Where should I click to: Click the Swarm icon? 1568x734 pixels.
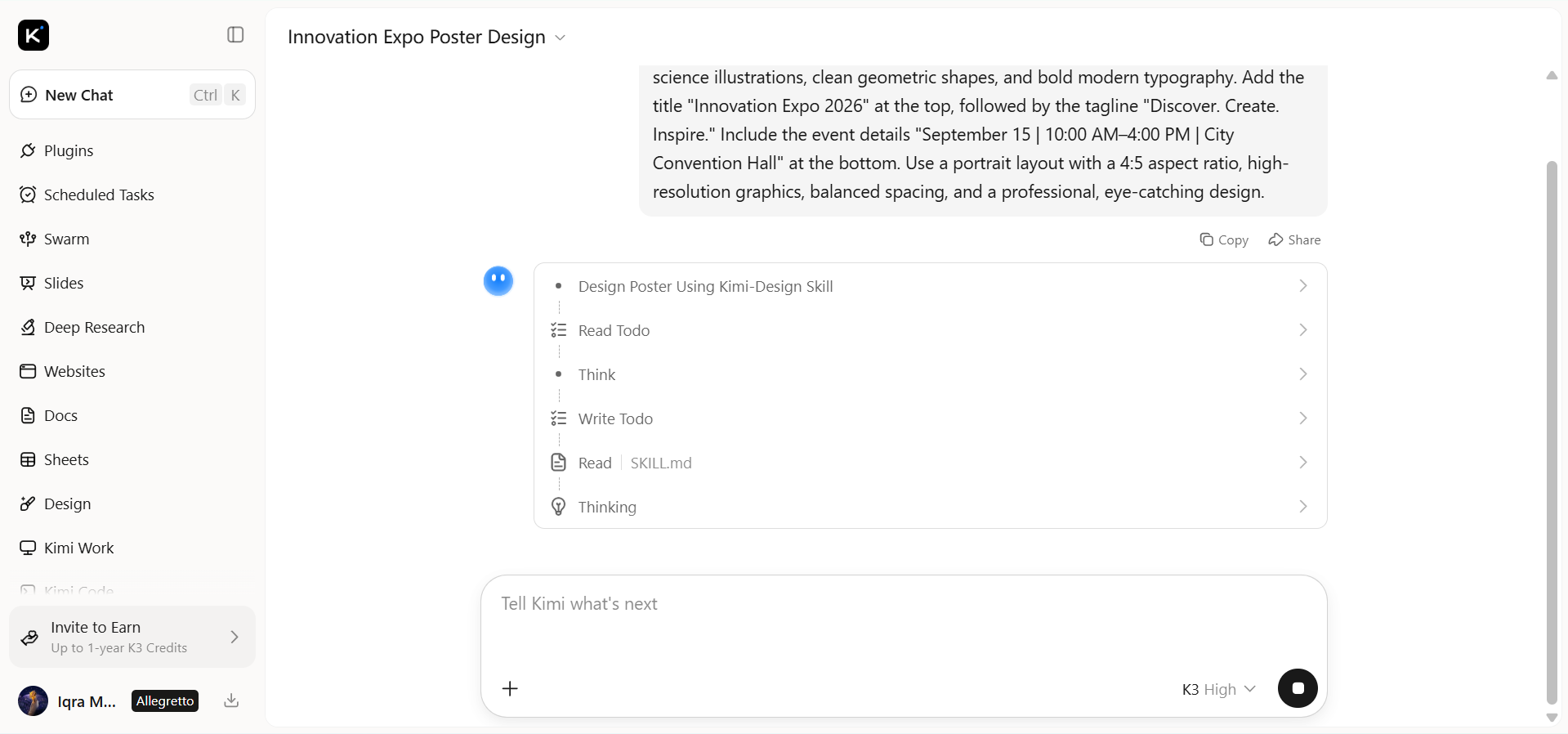pos(28,239)
